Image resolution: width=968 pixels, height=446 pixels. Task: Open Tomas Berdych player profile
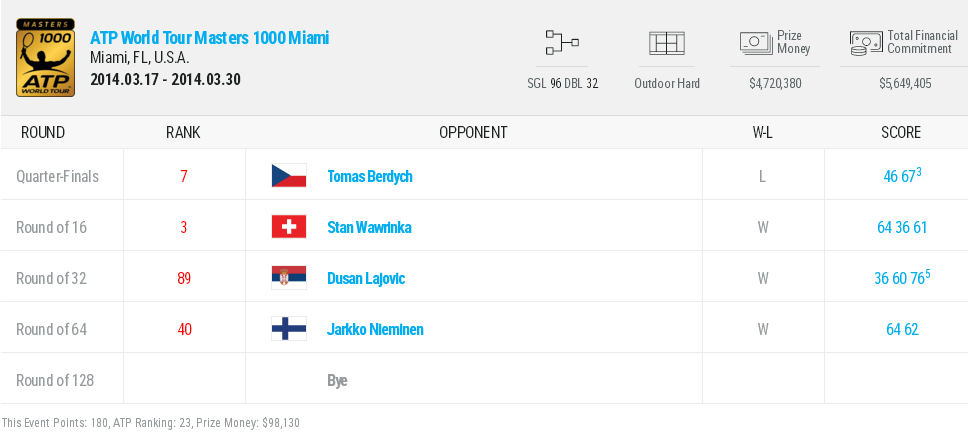[370, 176]
